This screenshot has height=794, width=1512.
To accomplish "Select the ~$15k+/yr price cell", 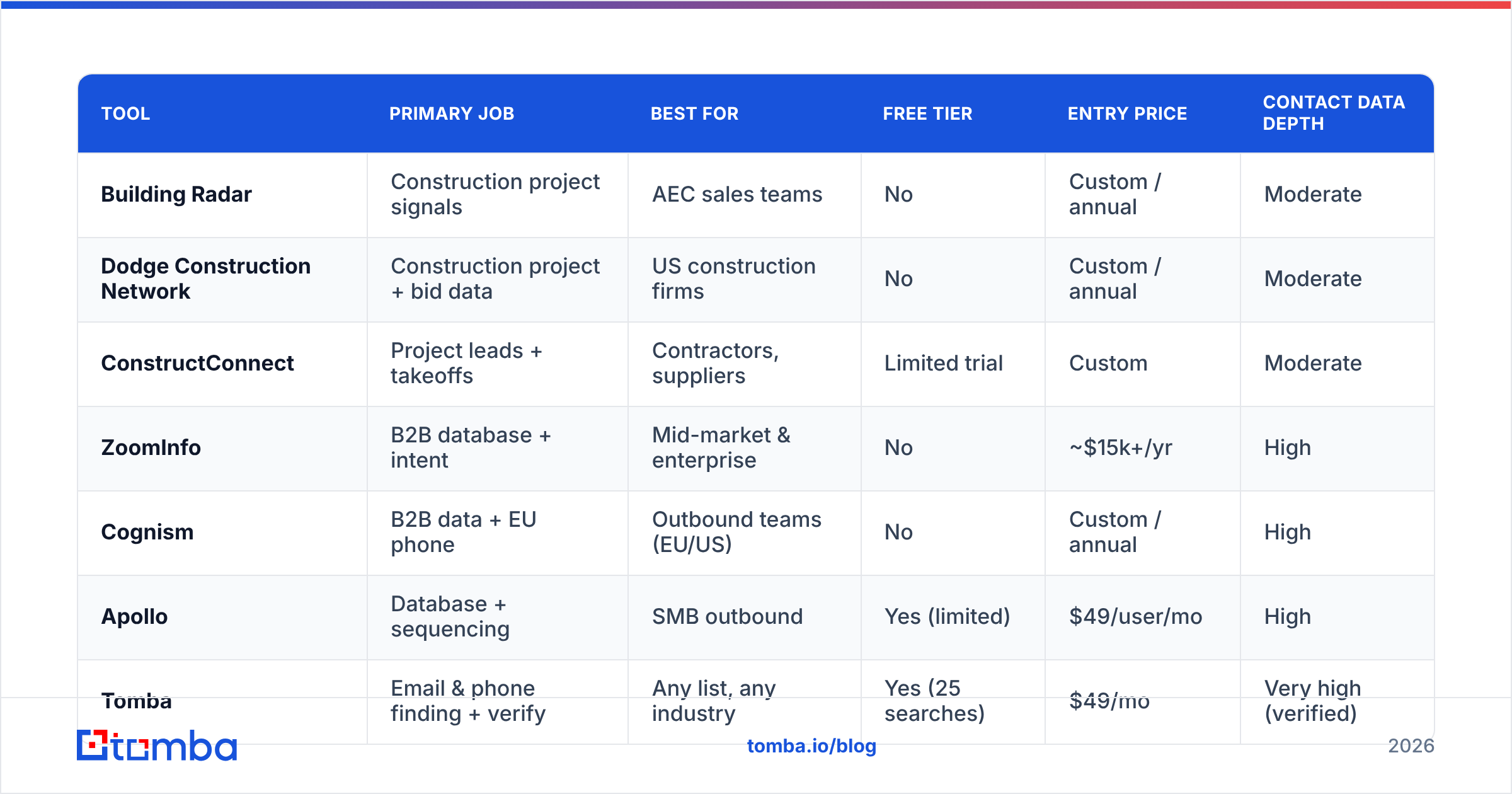I will (1121, 447).
